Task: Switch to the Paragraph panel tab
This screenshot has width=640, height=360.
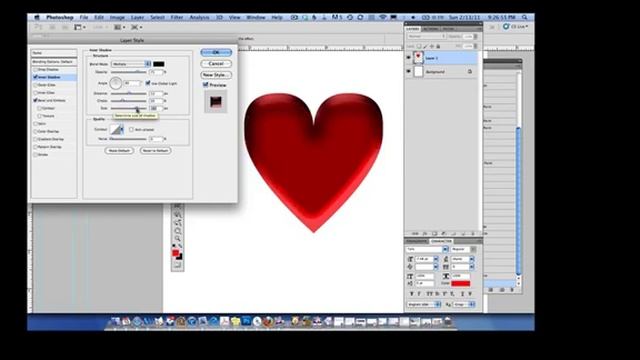Action: click(x=416, y=241)
